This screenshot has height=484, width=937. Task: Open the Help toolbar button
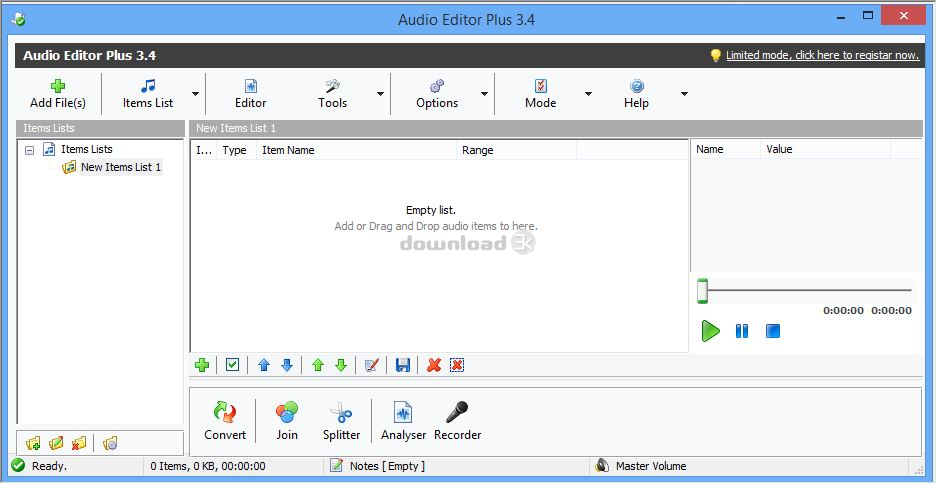tap(636, 94)
